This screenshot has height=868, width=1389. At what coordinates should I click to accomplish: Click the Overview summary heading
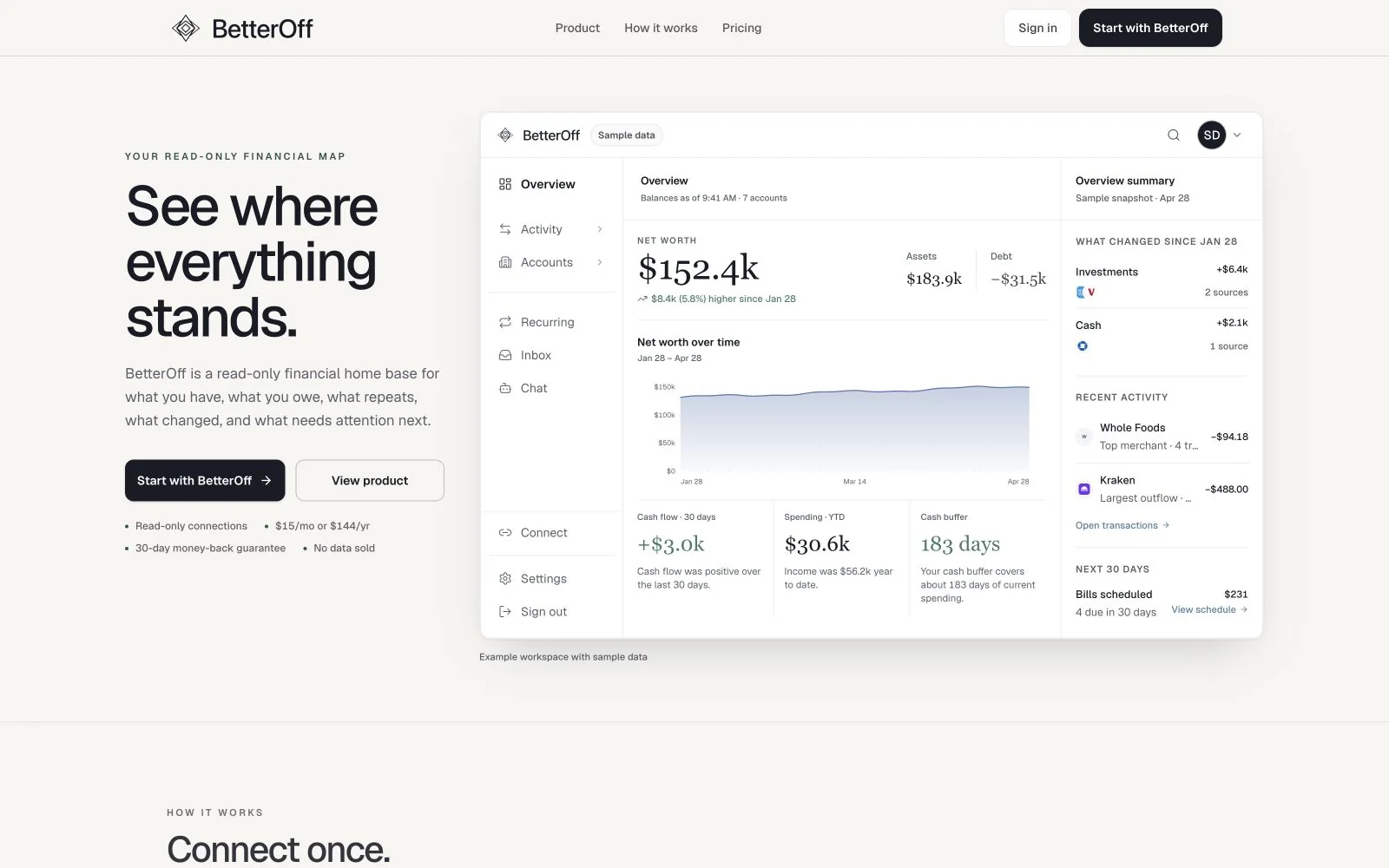(1125, 181)
